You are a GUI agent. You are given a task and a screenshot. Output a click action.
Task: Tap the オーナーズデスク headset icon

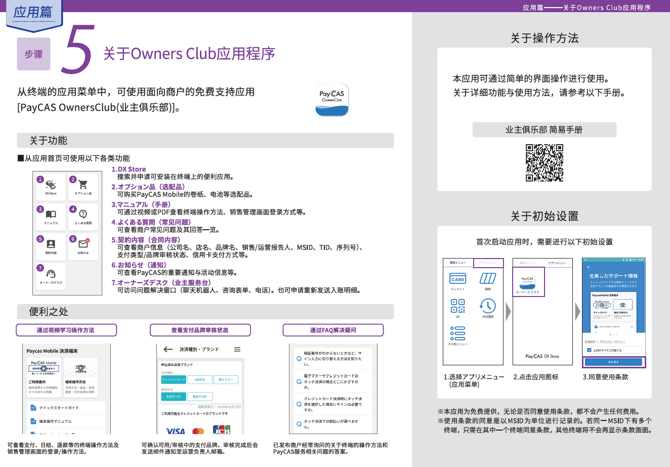pyautogui.click(x=51, y=274)
